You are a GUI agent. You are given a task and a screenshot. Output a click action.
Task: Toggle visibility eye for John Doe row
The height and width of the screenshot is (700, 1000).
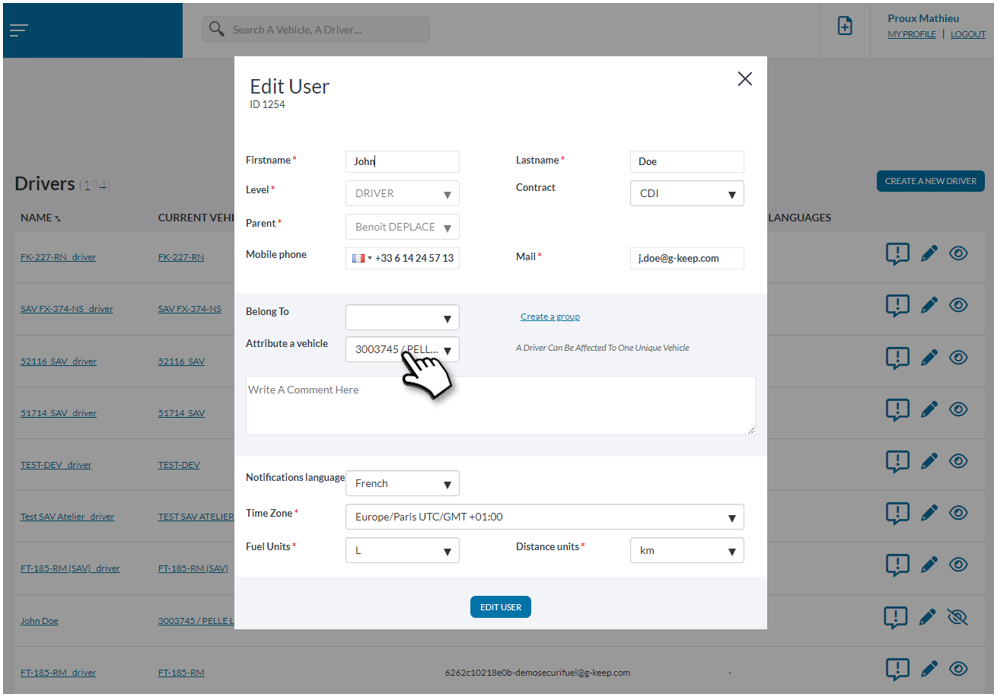958,618
